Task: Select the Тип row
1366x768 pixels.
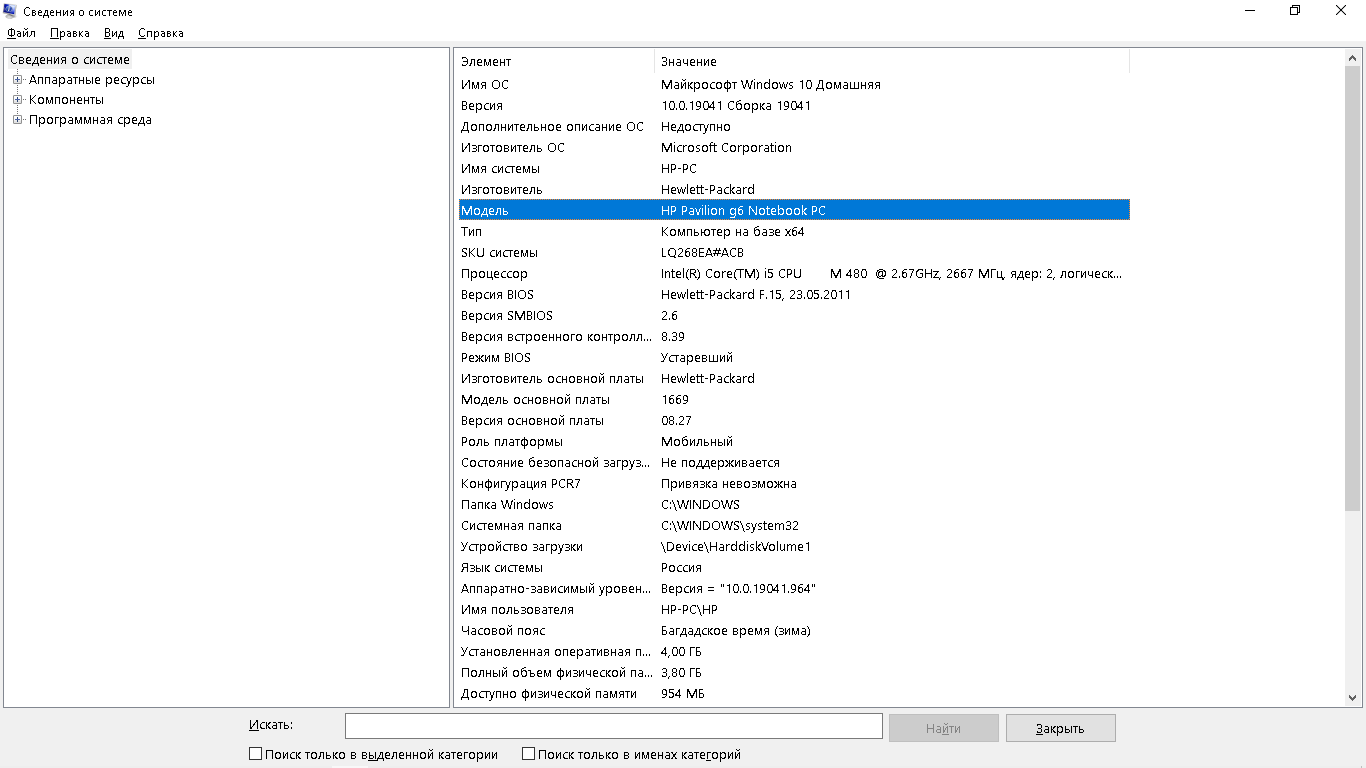Action: click(794, 232)
